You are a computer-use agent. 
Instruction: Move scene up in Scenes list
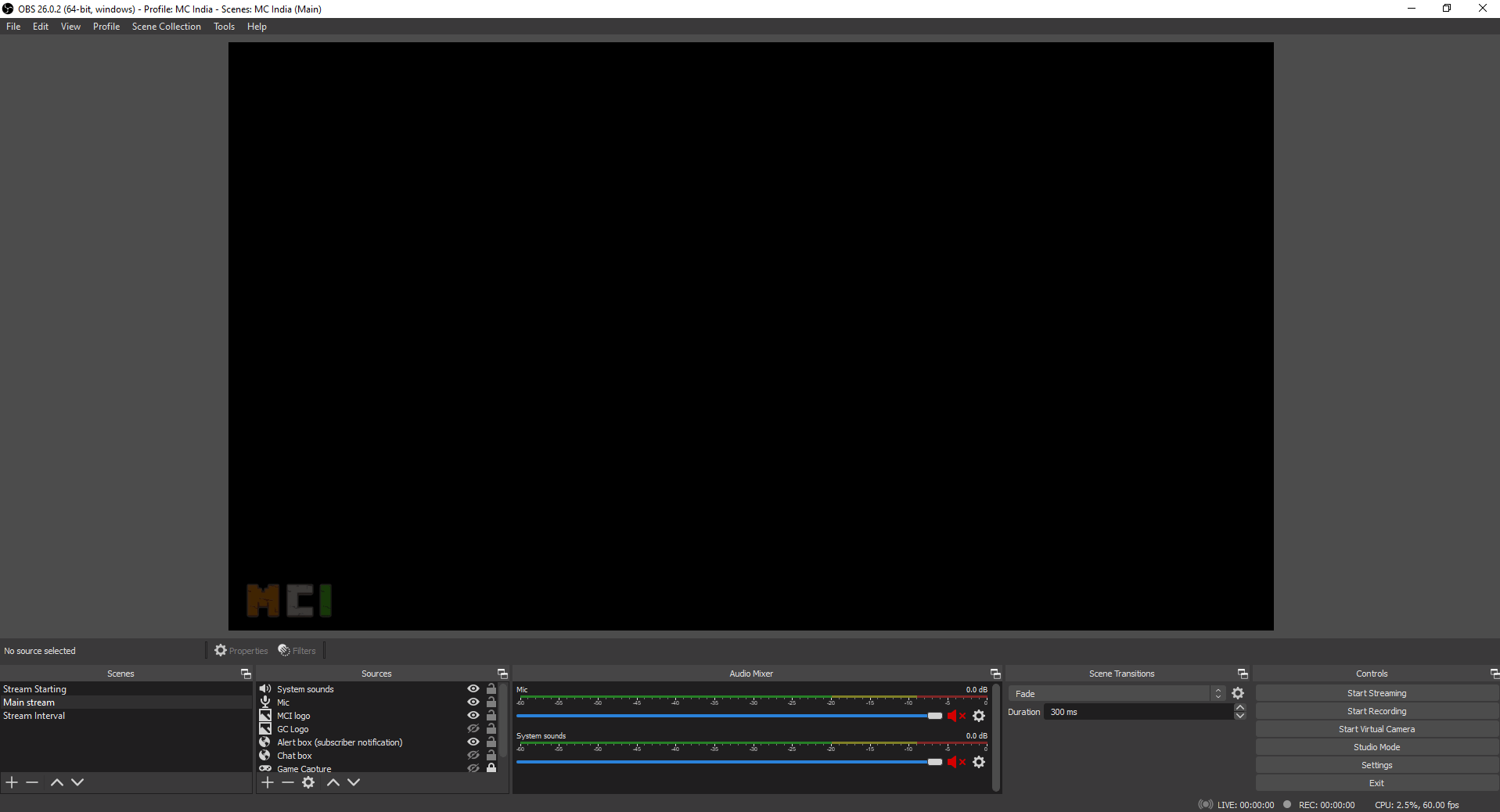click(57, 782)
